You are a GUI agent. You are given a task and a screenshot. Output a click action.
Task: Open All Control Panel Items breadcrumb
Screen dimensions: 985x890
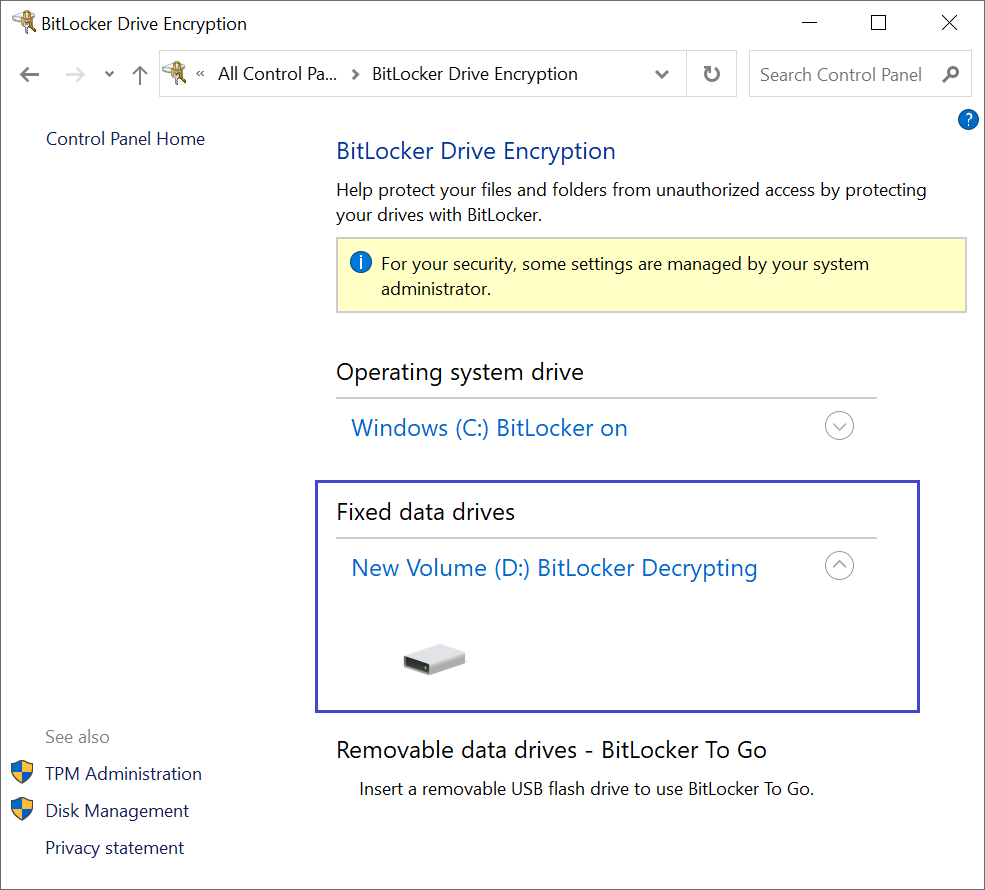pos(277,73)
